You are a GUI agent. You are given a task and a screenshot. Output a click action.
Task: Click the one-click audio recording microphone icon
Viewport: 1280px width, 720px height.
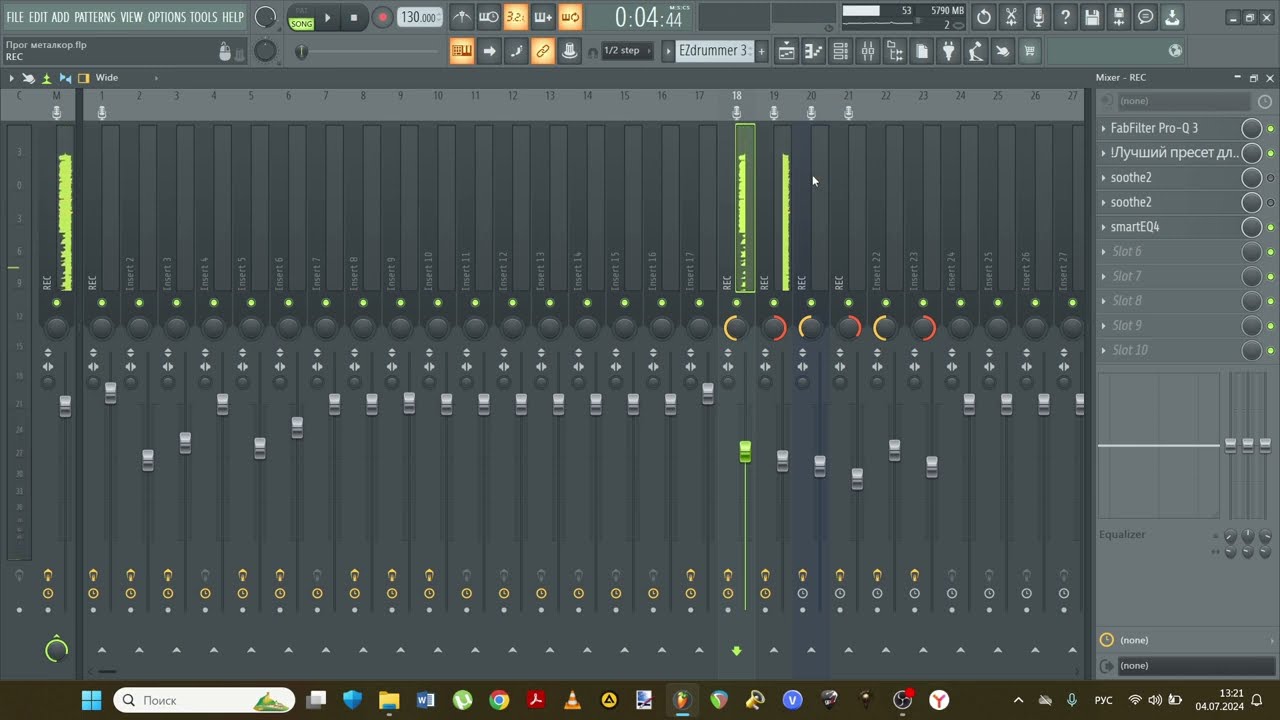click(1038, 17)
